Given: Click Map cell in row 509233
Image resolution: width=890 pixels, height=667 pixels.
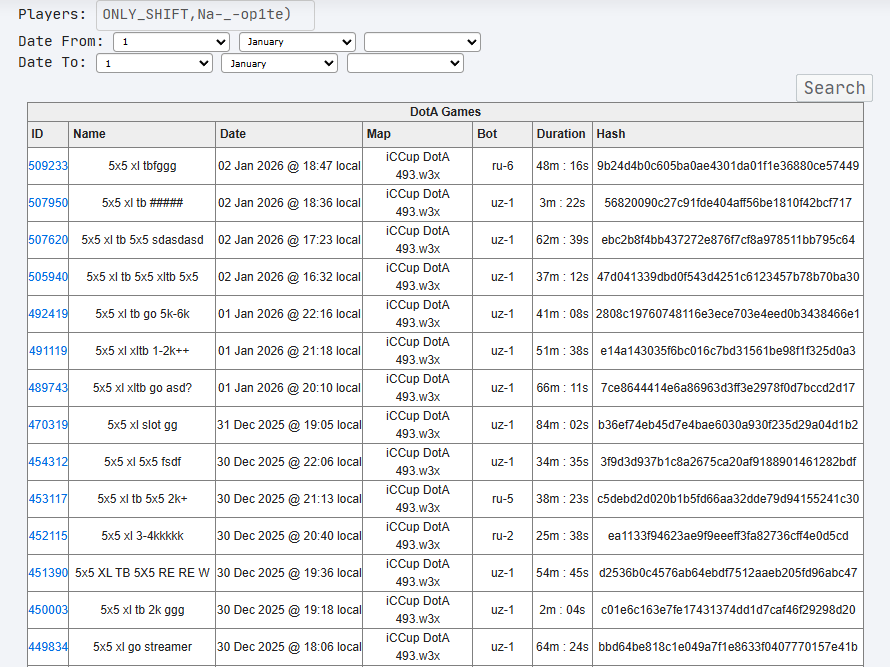Looking at the screenshot, I should coord(418,166).
